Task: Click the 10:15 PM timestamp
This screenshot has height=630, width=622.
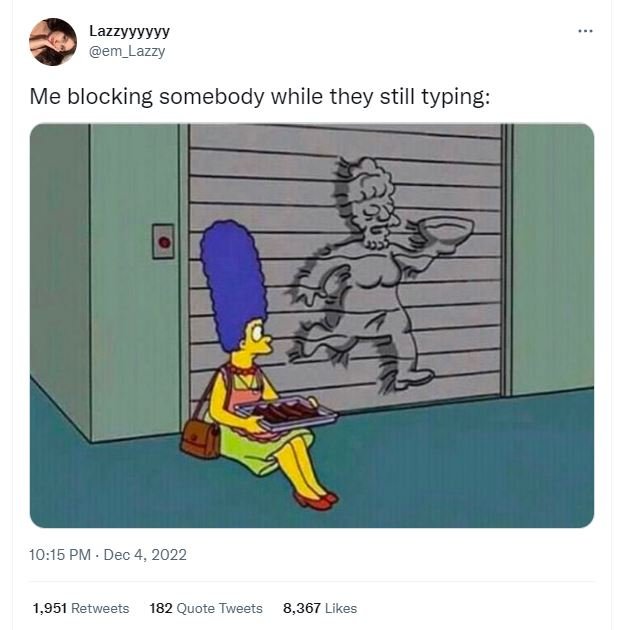Action: click(60, 555)
